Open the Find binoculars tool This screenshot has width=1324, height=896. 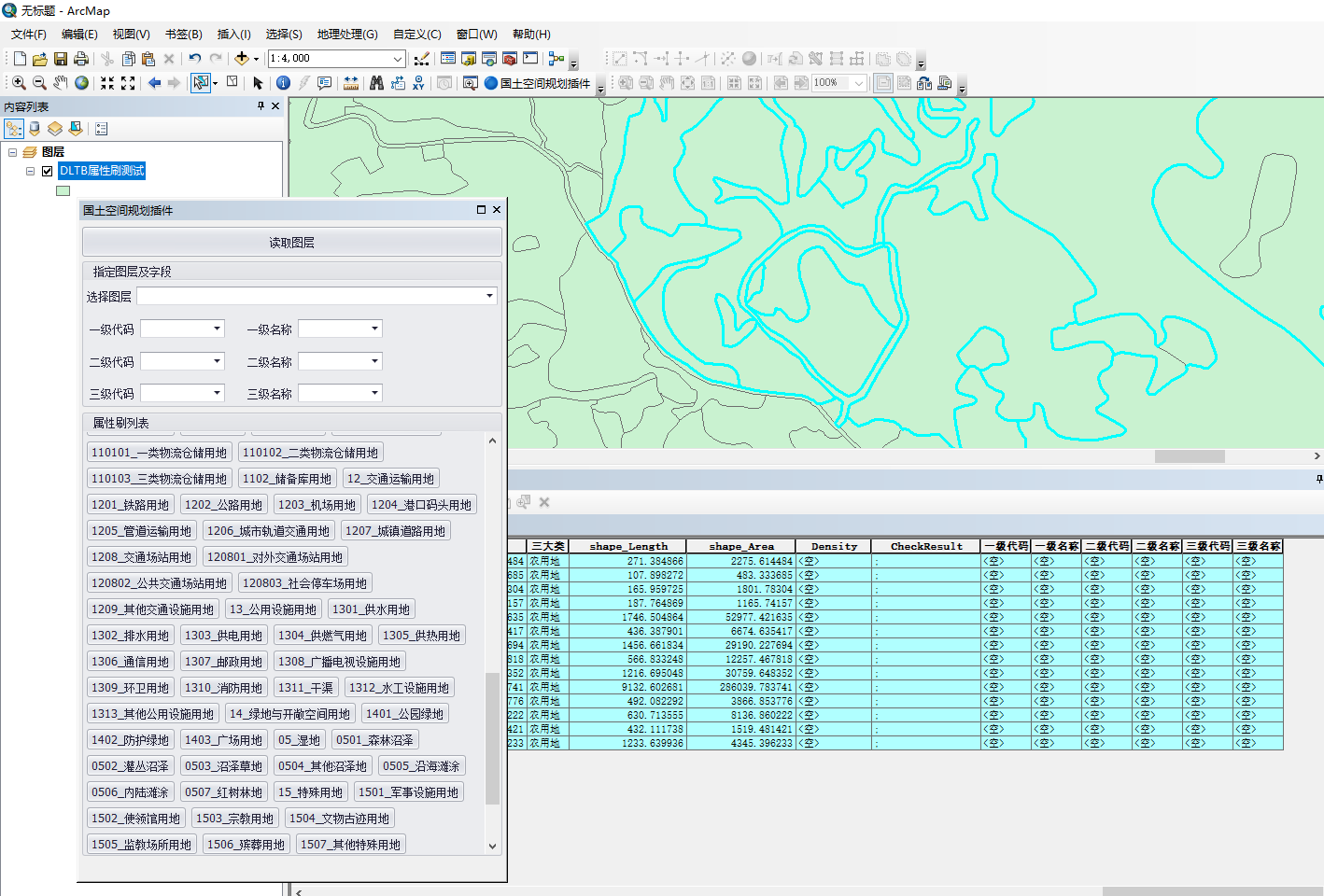click(x=376, y=83)
